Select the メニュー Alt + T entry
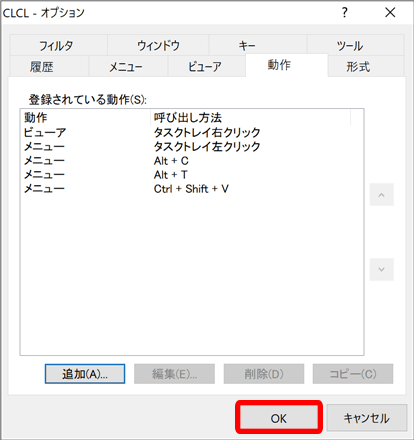The height and width of the screenshot is (440, 414). [192, 175]
